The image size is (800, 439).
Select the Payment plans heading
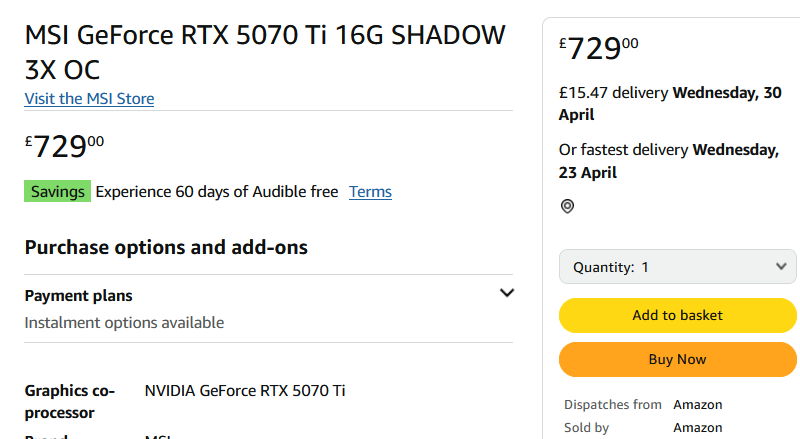pyautogui.click(x=78, y=296)
